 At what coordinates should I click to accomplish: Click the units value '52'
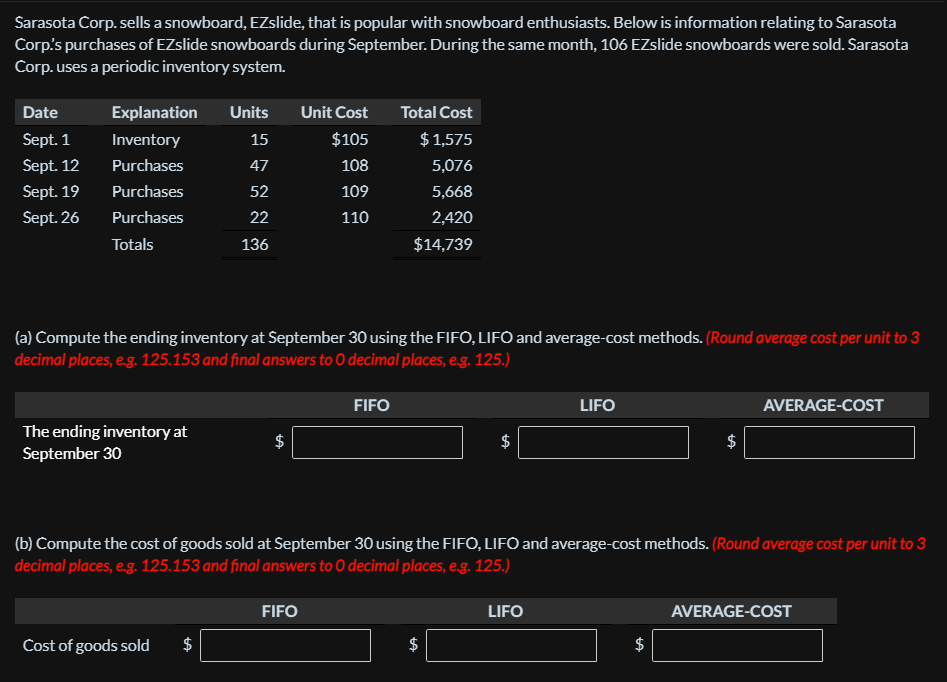coord(259,191)
